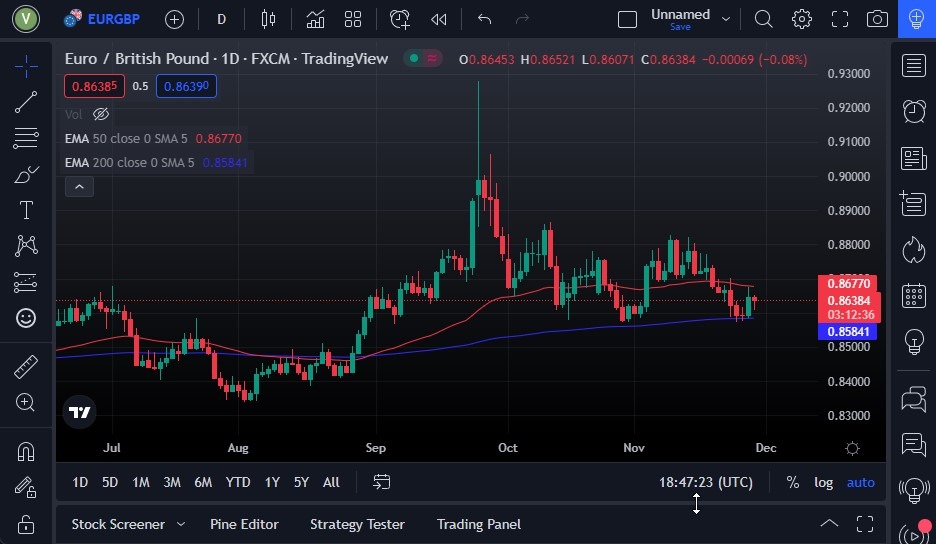Click the blue publish idea button
This screenshot has width=936, height=544.
[x=916, y=19]
